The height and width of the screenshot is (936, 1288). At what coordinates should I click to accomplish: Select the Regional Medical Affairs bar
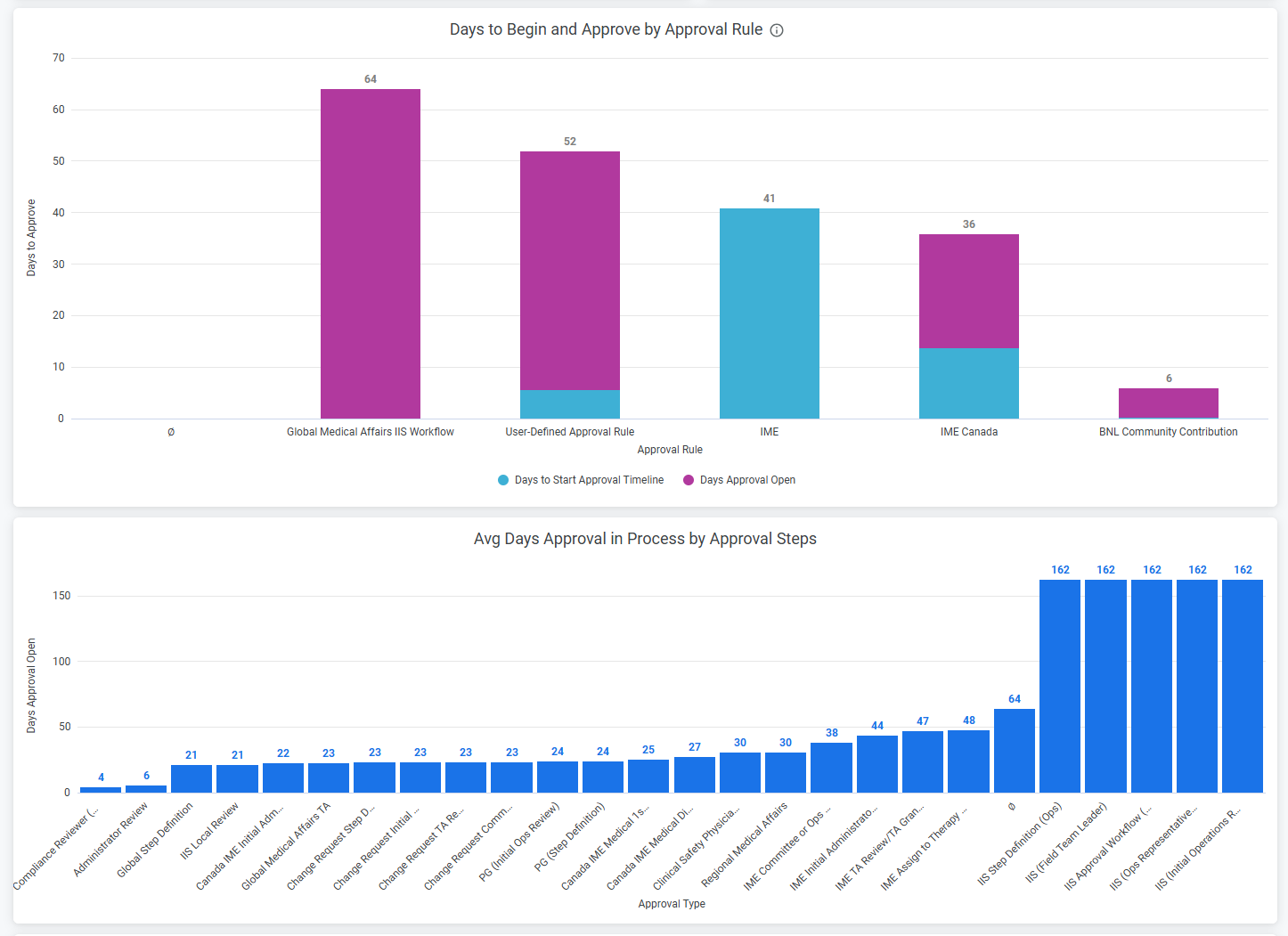tap(786, 773)
